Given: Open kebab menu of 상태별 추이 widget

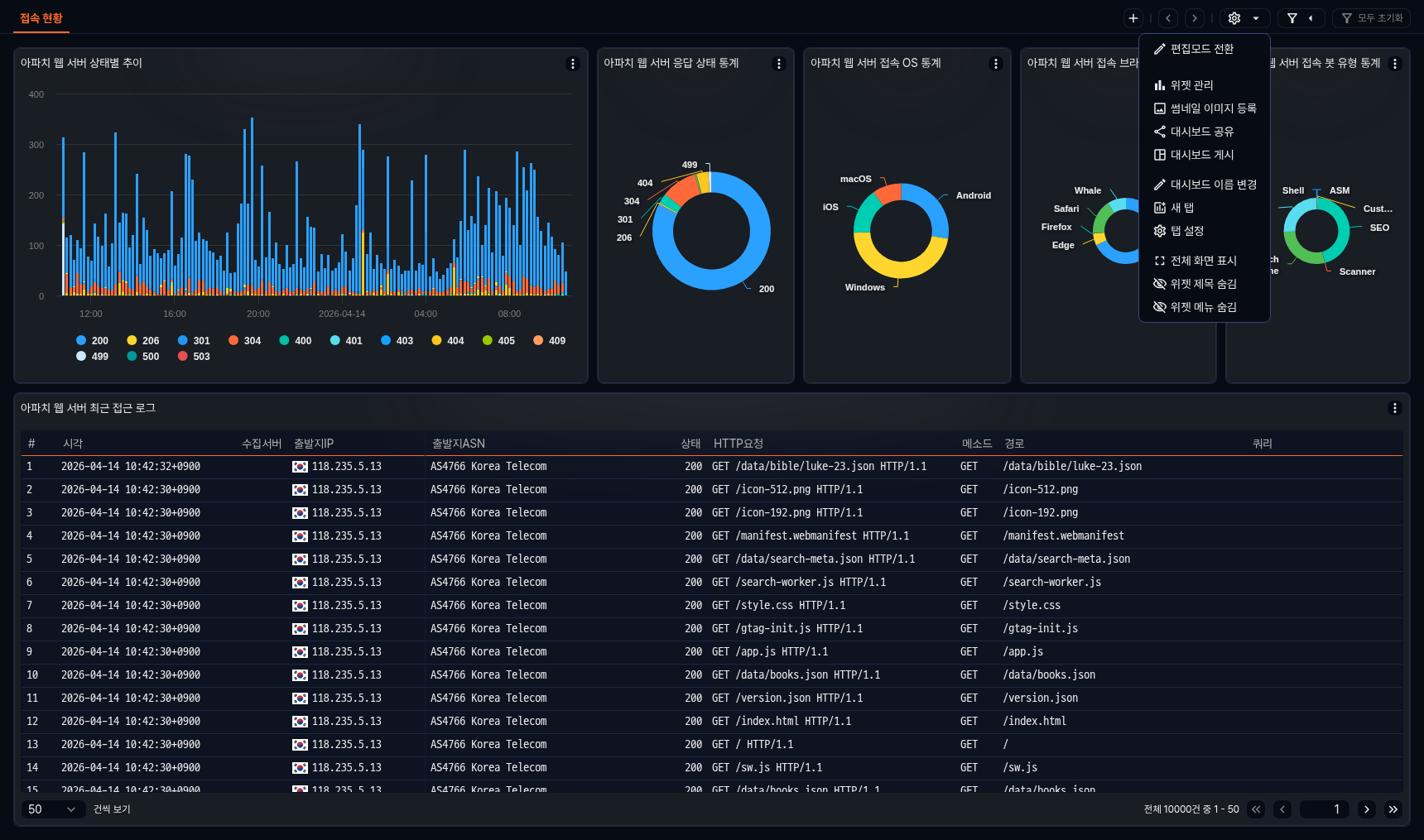Looking at the screenshot, I should click(572, 64).
